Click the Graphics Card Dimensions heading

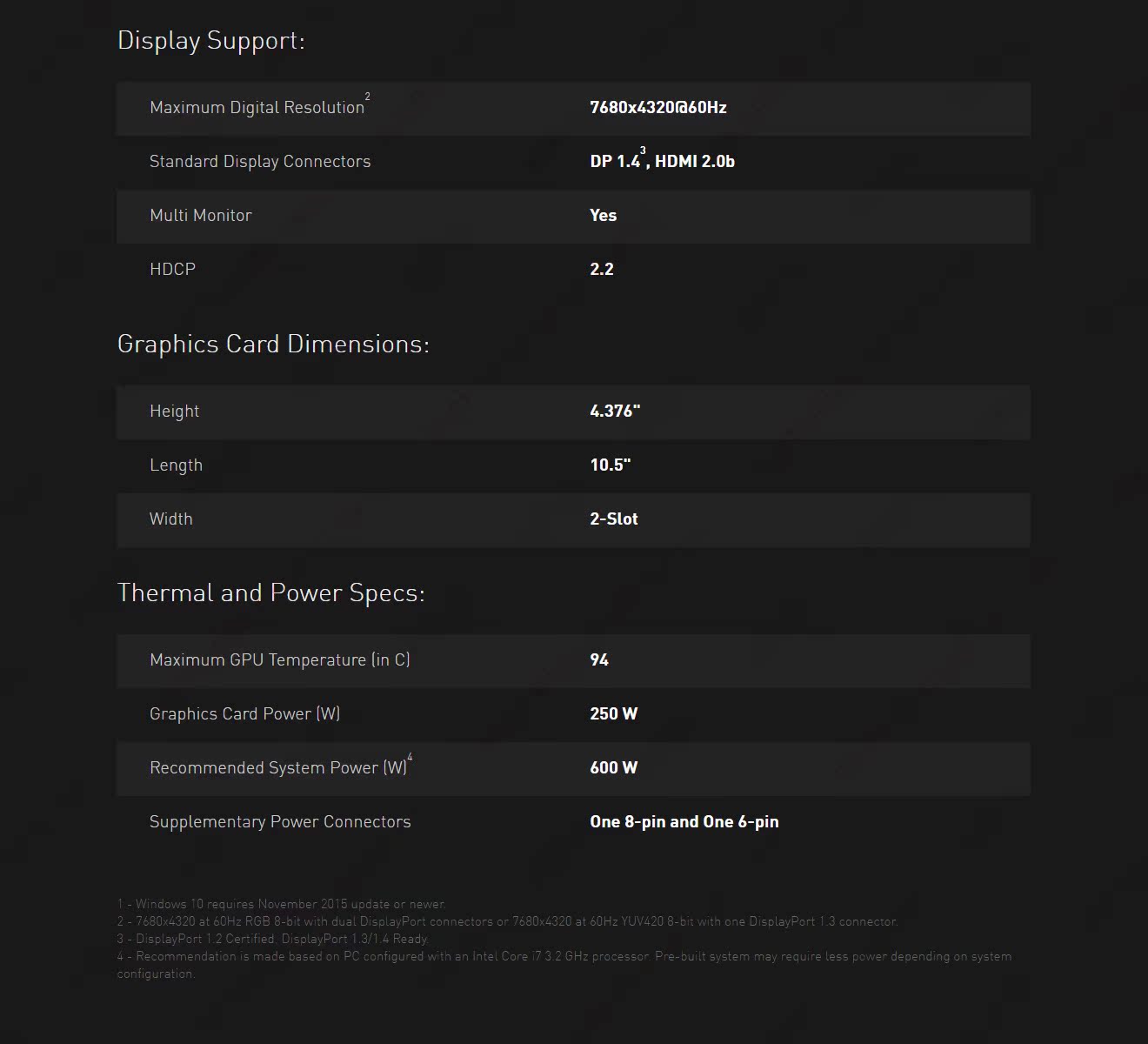(x=273, y=345)
